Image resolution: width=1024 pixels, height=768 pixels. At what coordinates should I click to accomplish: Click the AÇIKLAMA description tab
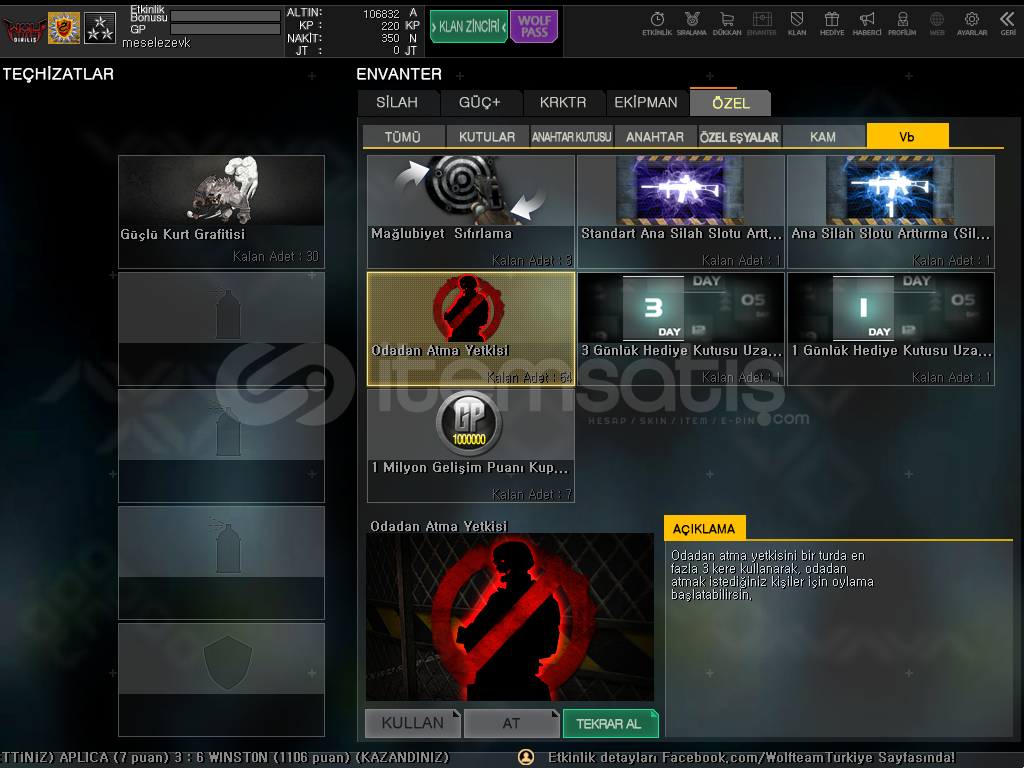click(x=704, y=528)
